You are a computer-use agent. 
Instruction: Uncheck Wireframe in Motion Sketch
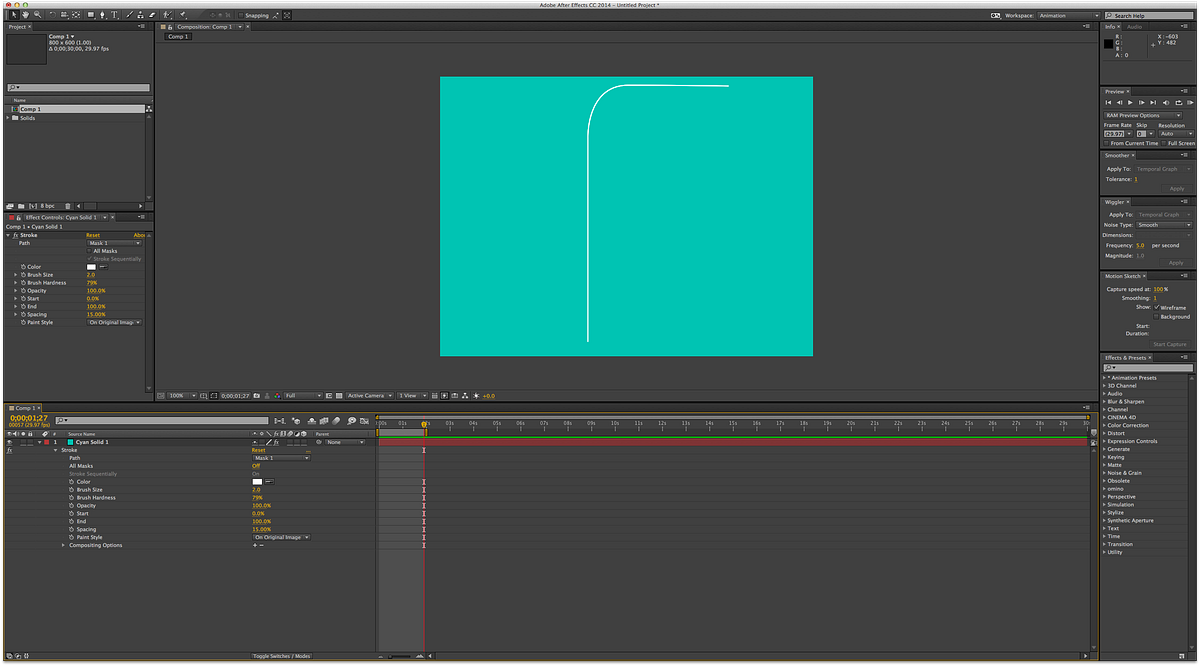point(1156,307)
